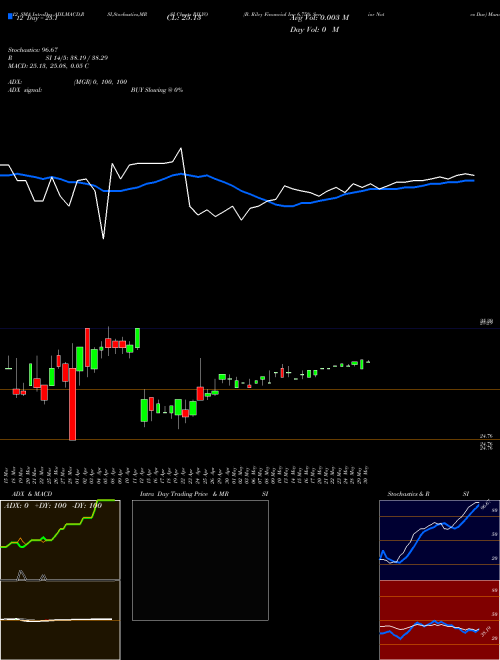The height and width of the screenshot is (660, 500).
Task: Click the red RSI chart panel
Action: click(439, 620)
